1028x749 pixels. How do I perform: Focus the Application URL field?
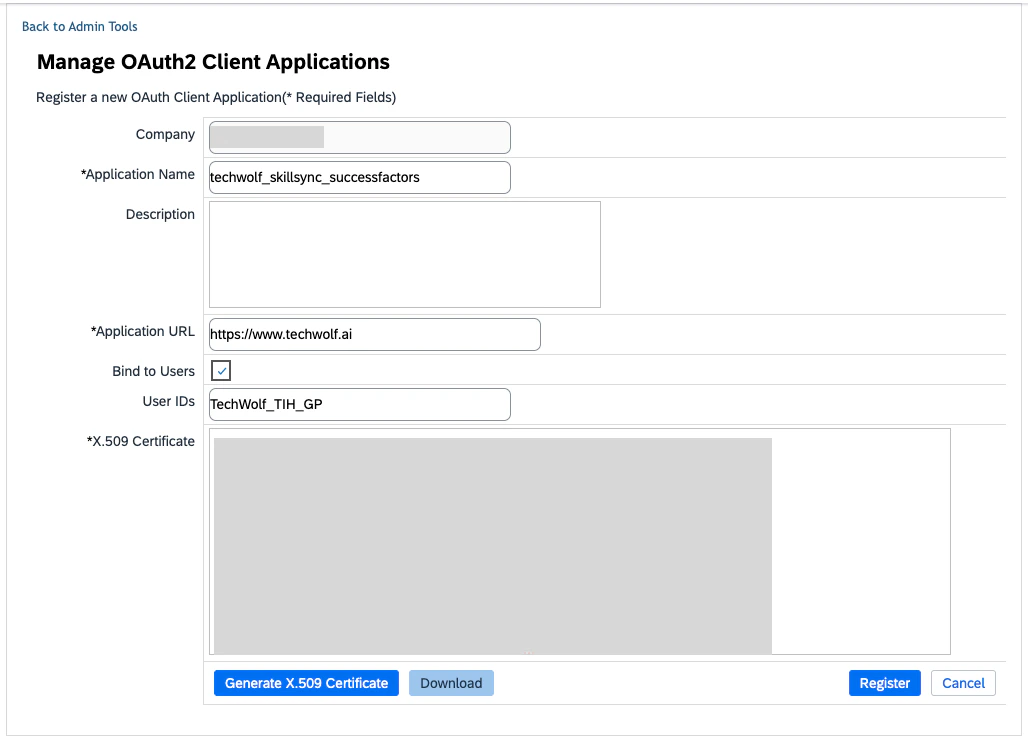(x=374, y=334)
